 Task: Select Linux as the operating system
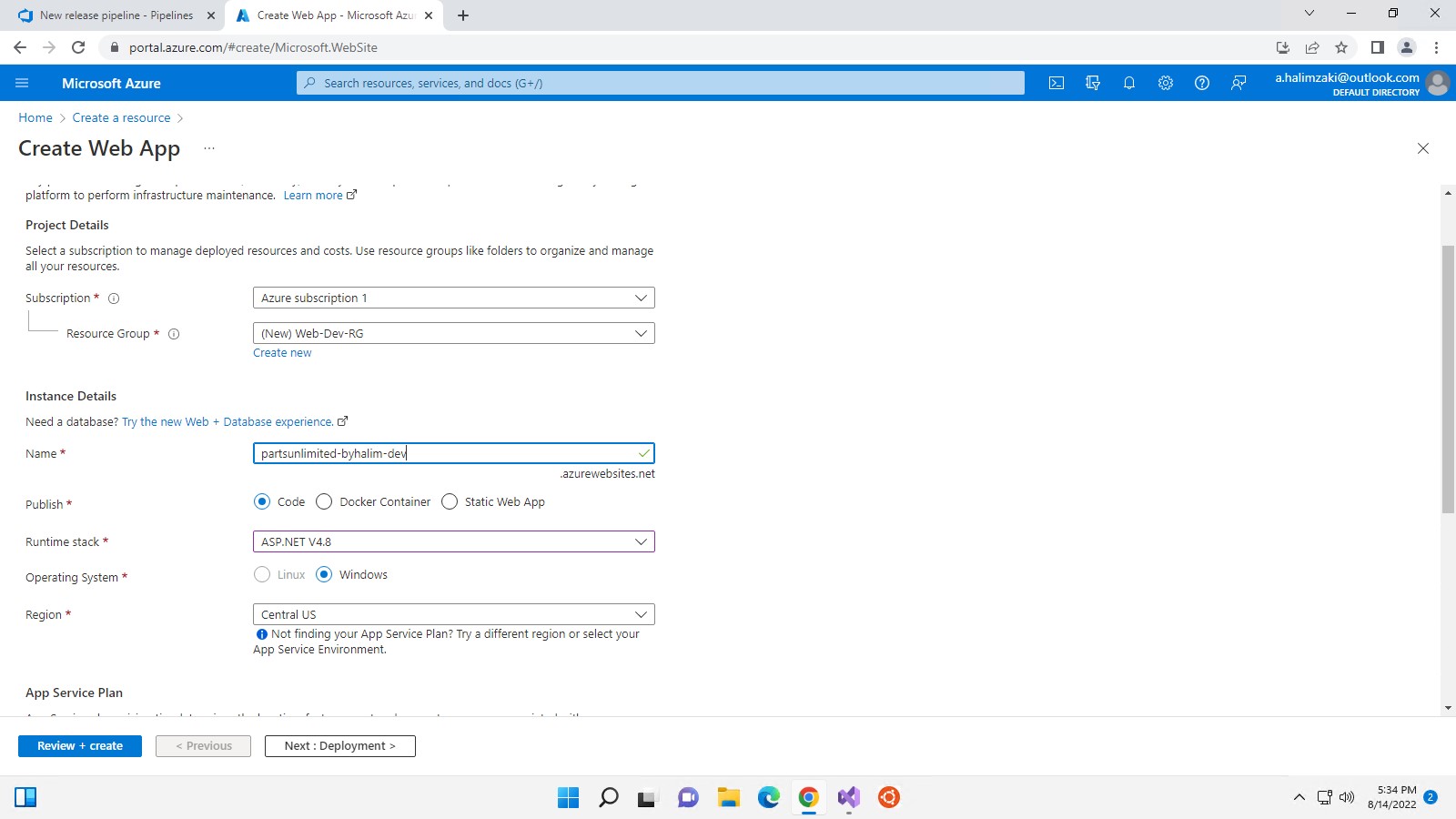[x=262, y=575]
